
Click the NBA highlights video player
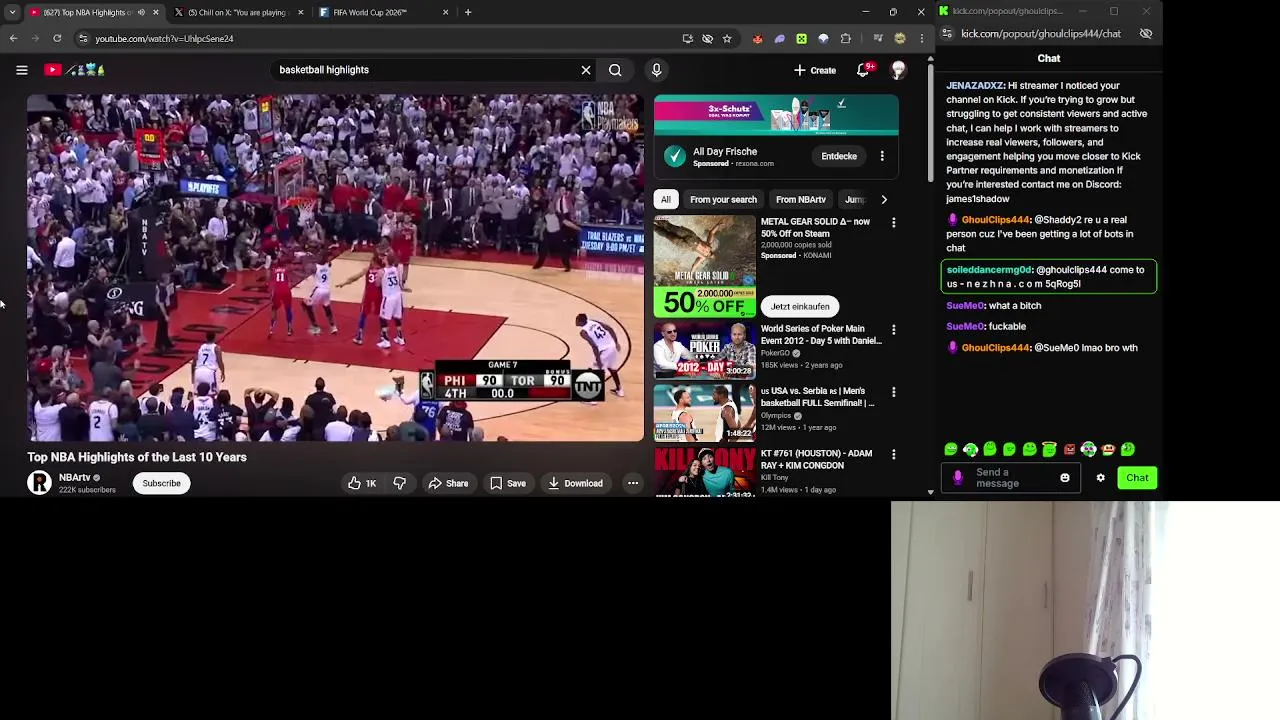(x=335, y=268)
